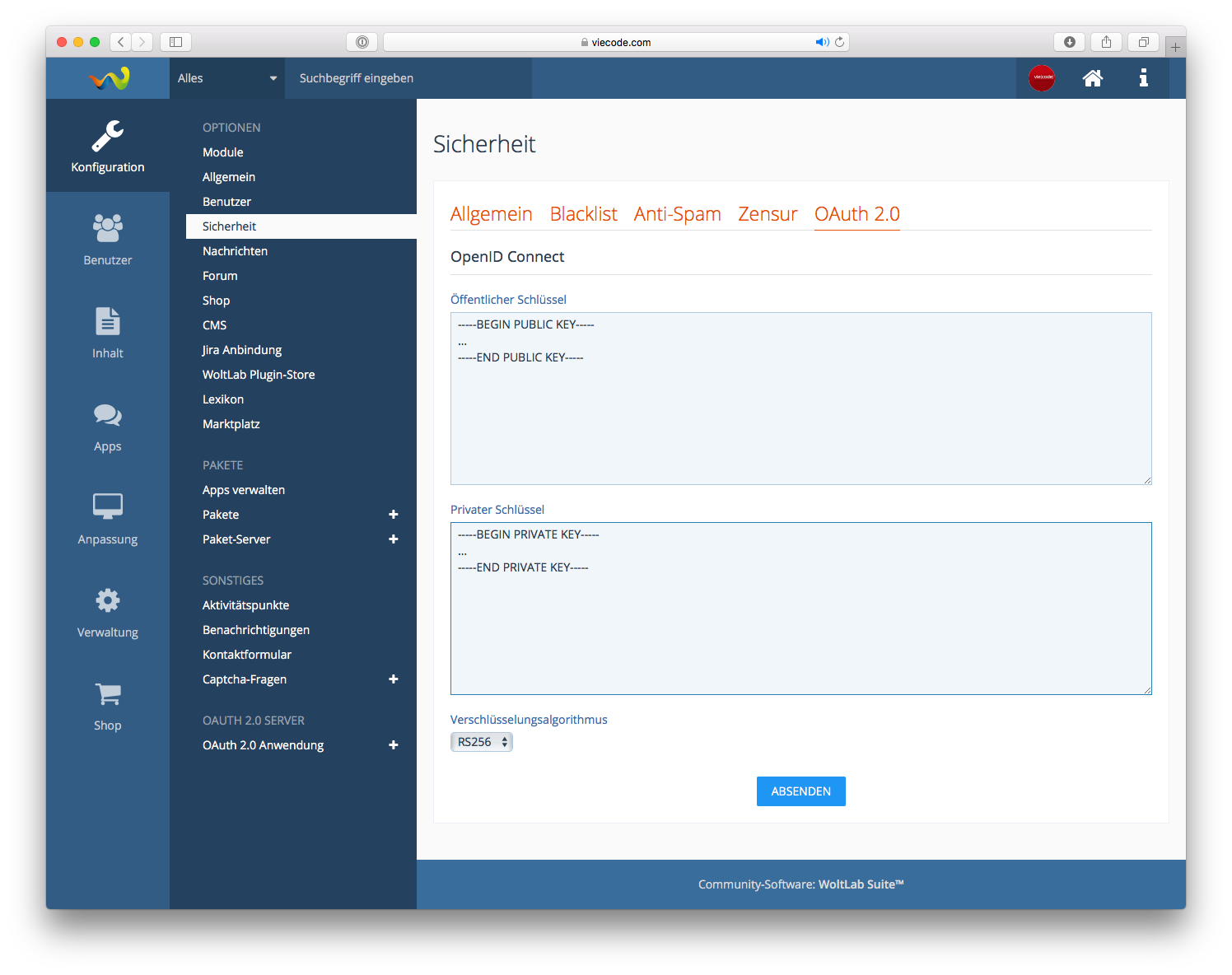Screen dimensions: 1232x975
Task: Open the Konfiguration wrench section
Action: click(108, 147)
